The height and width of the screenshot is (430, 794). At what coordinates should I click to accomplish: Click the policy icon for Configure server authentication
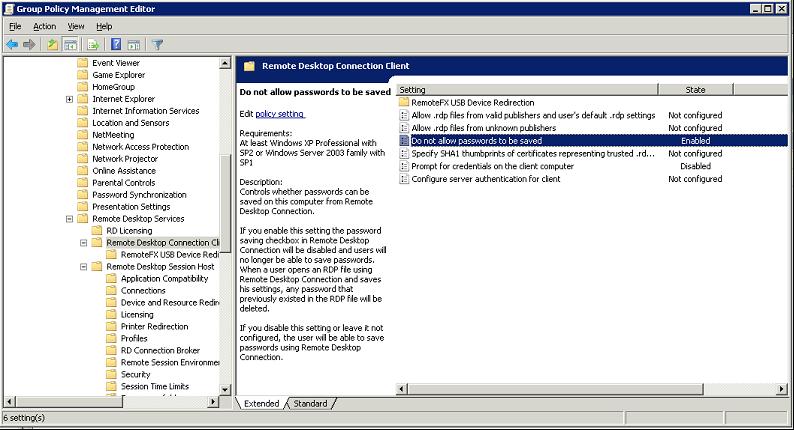(x=404, y=179)
